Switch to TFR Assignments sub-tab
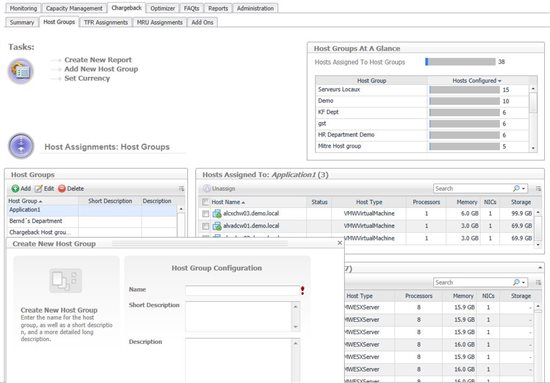This screenshot has width=550, height=383. [x=106, y=22]
